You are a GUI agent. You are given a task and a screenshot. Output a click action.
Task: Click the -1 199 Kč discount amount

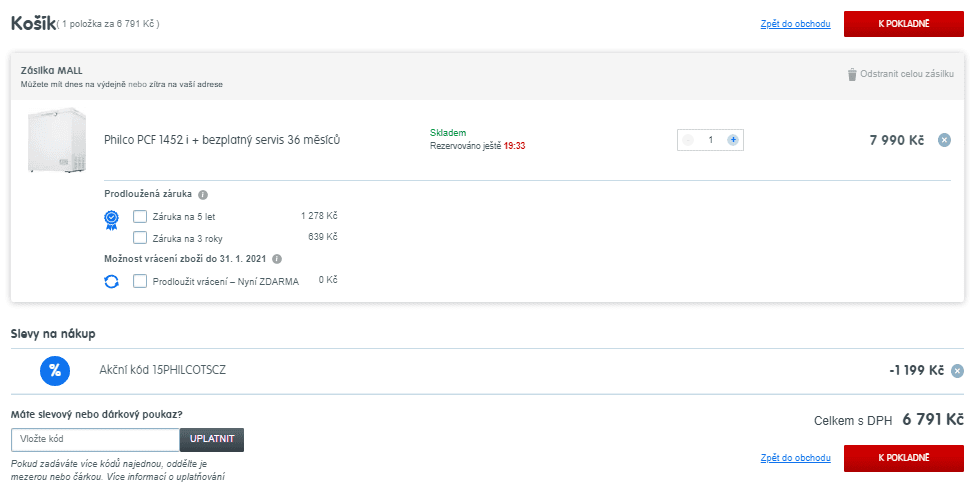(917, 370)
